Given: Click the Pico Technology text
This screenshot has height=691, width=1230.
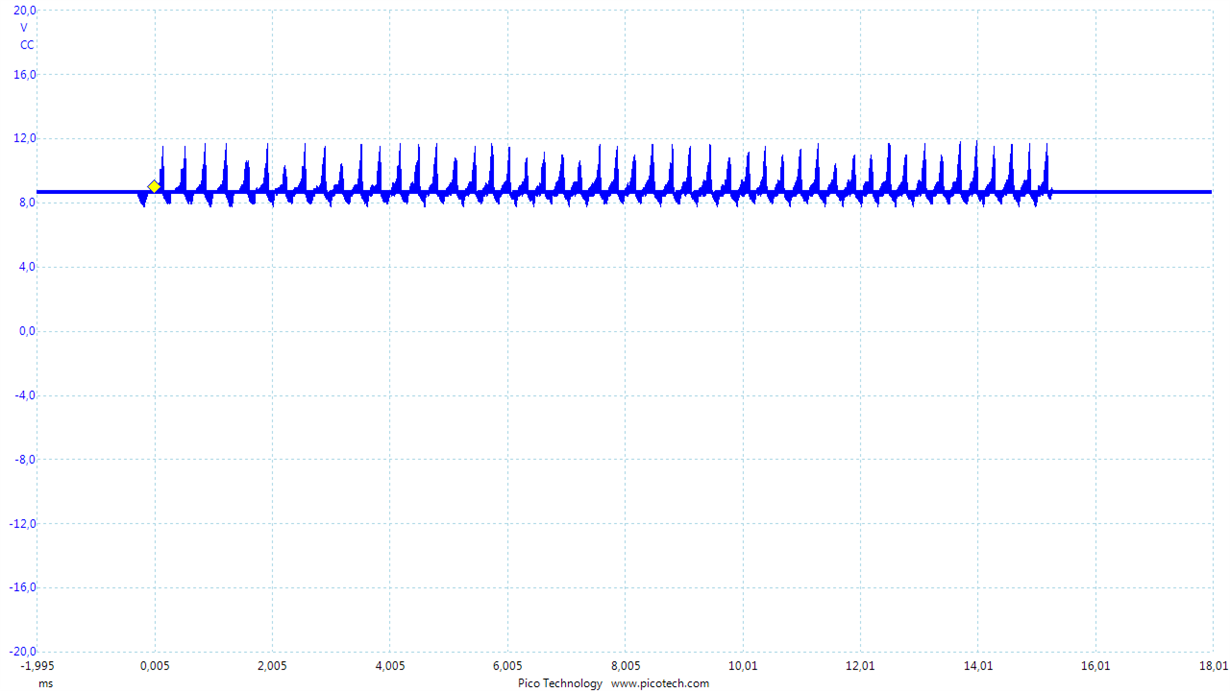Looking at the screenshot, I should pos(560,684).
